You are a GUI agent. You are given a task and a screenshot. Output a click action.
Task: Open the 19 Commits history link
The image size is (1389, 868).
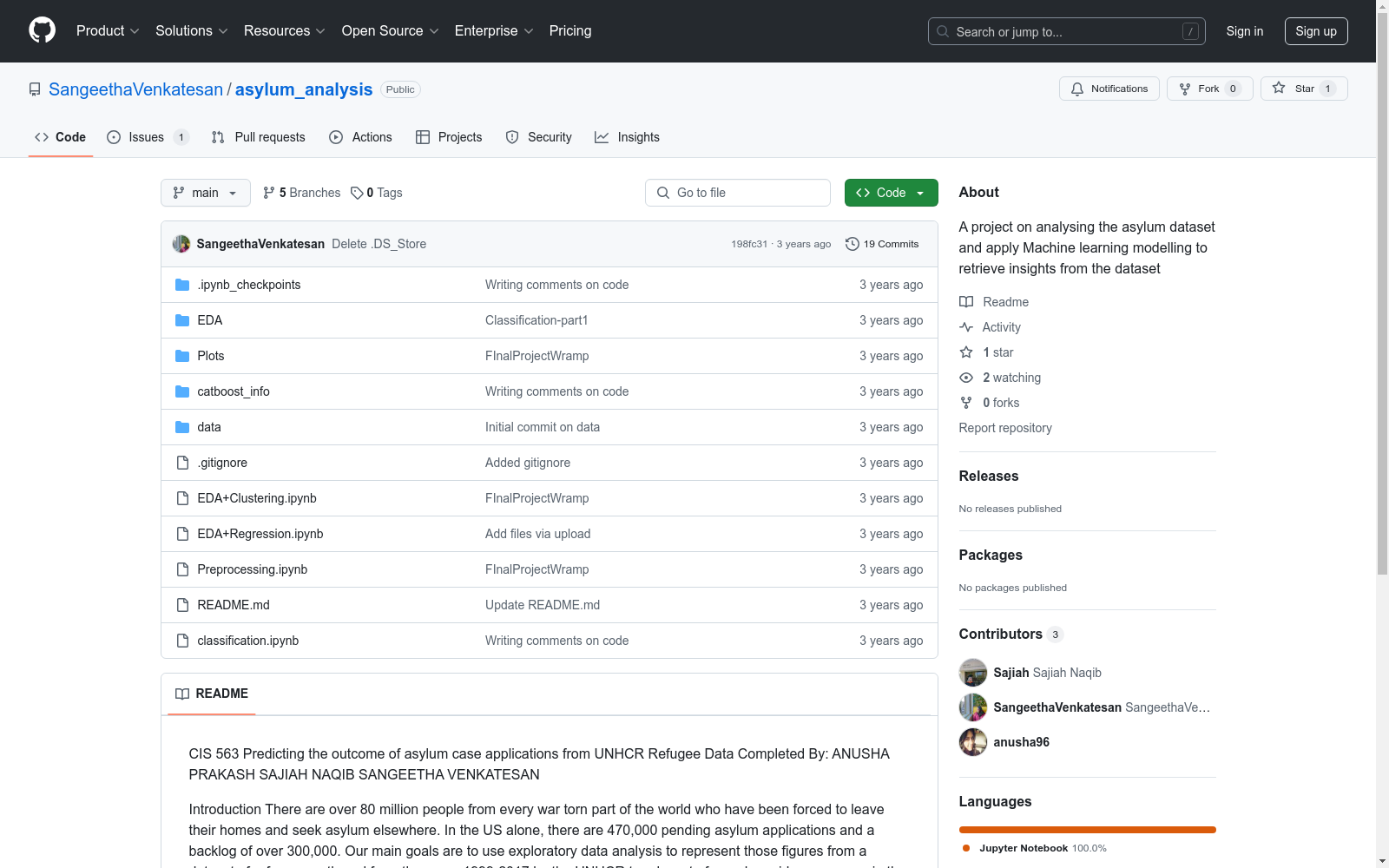882,244
